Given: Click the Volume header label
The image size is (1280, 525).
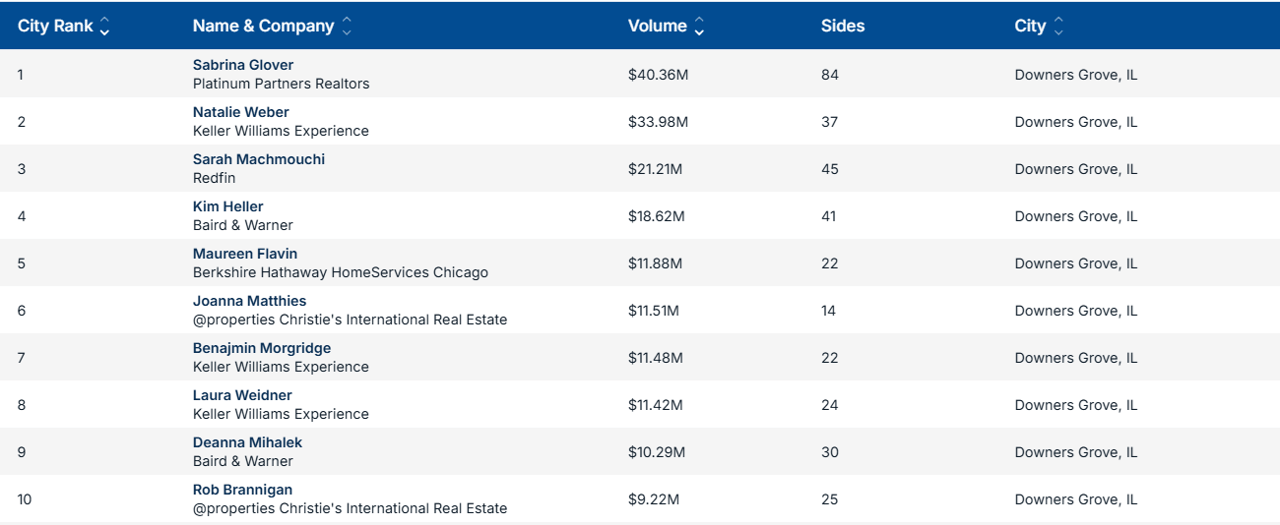Looking at the screenshot, I should point(657,26).
